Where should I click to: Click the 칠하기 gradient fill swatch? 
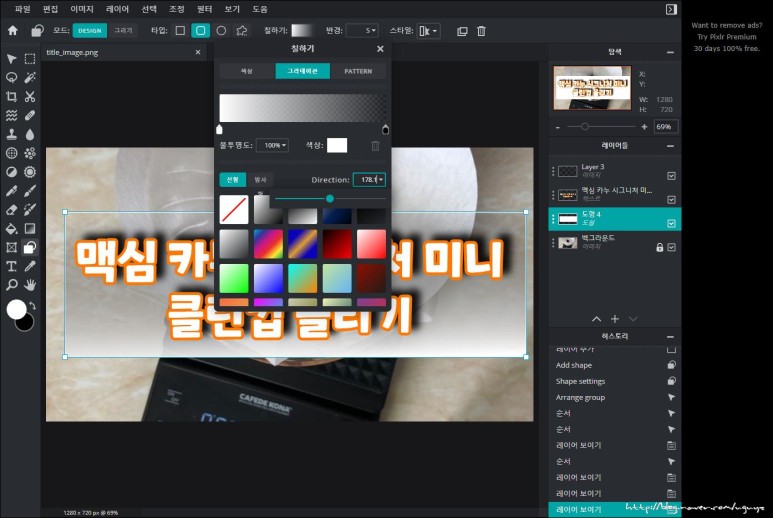(302, 31)
